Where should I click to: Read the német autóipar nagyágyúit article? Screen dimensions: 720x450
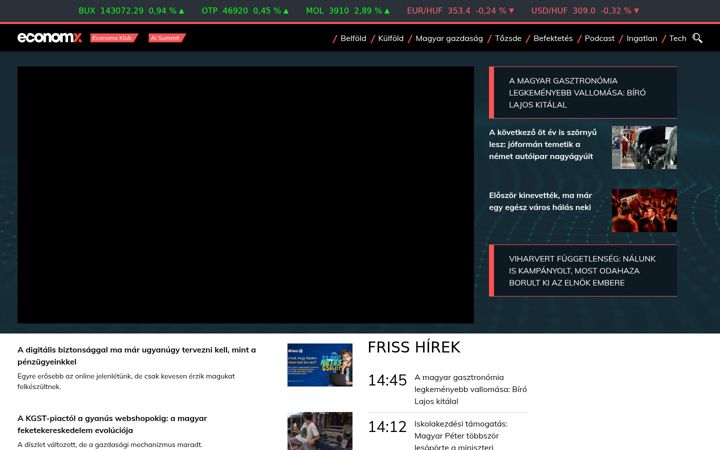click(x=543, y=144)
